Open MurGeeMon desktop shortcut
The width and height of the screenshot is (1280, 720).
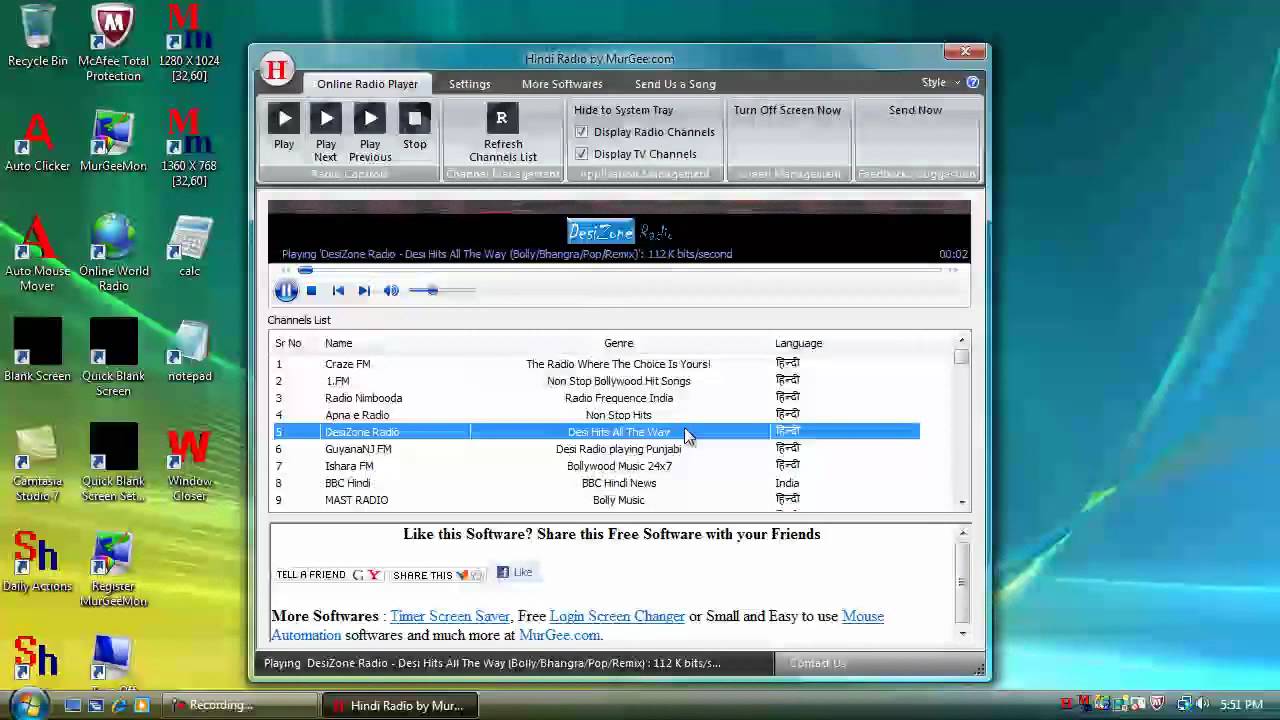click(x=113, y=142)
